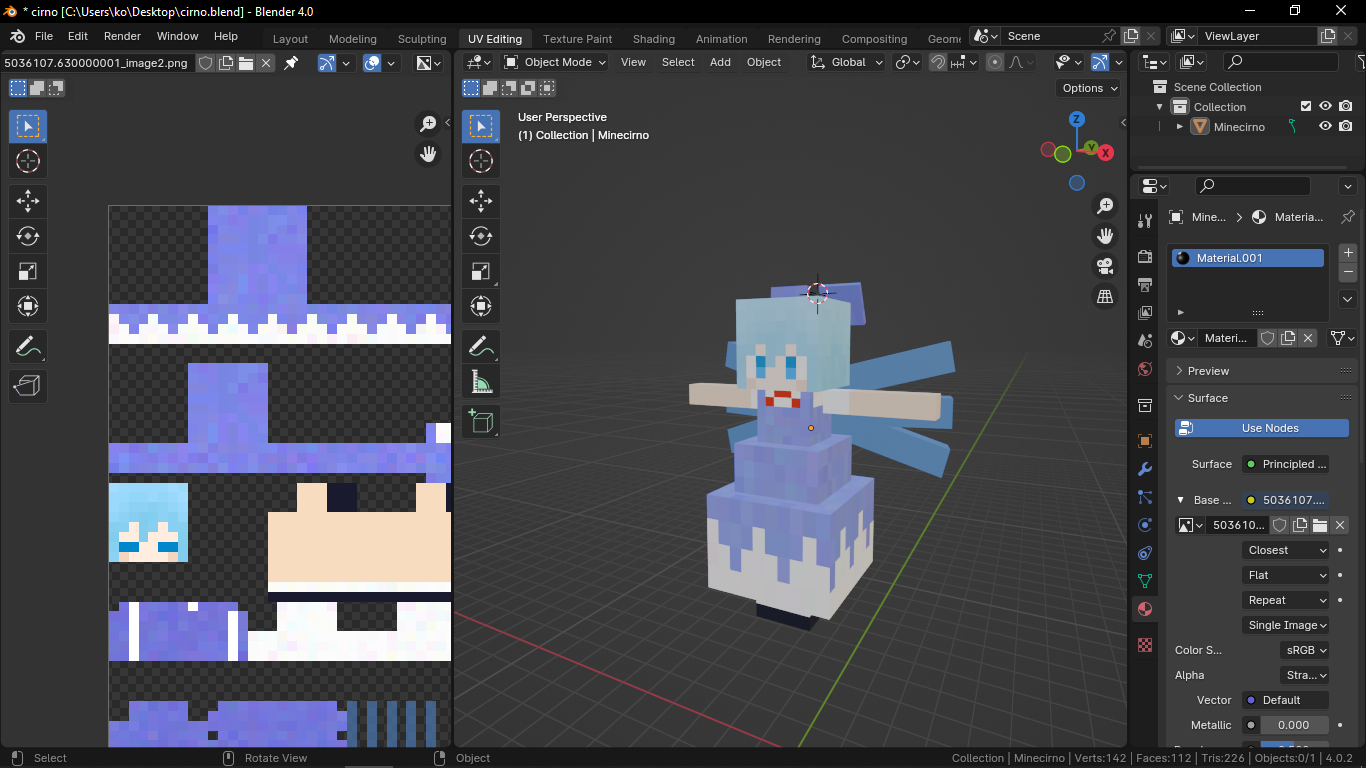Open the Render properties tab
This screenshot has width=1366, height=768.
(x=1145, y=257)
